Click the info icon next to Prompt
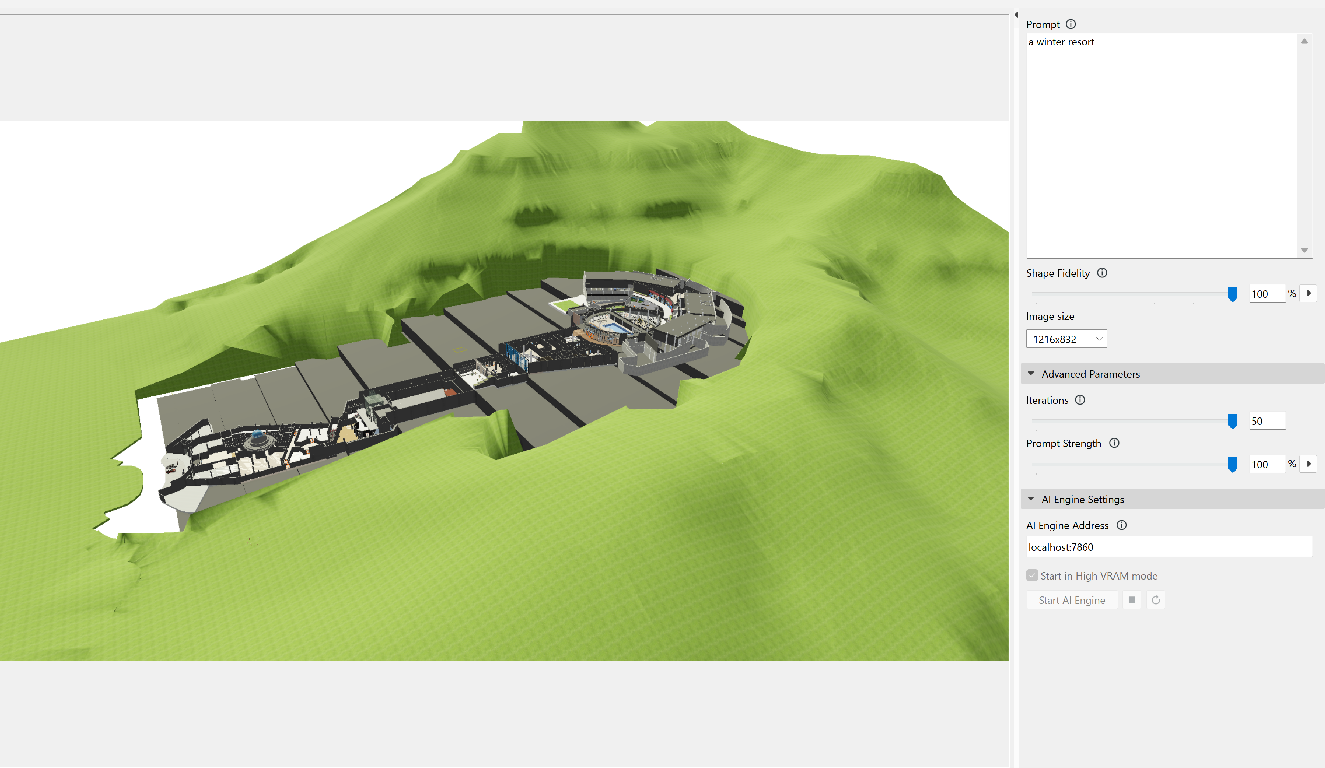This screenshot has width=1325, height=768. (1071, 24)
